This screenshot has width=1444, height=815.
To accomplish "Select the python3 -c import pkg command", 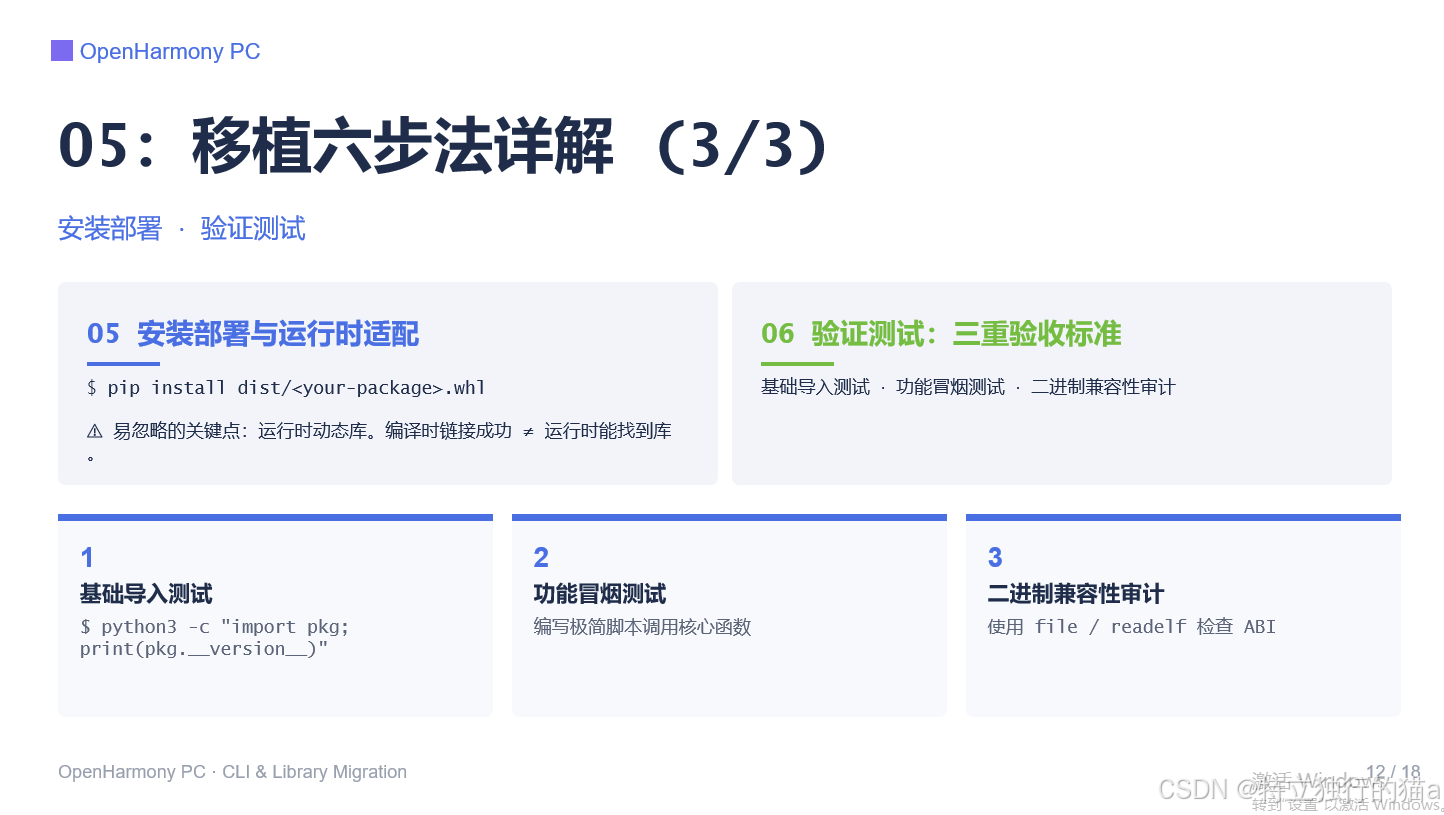I will click(x=214, y=638).
